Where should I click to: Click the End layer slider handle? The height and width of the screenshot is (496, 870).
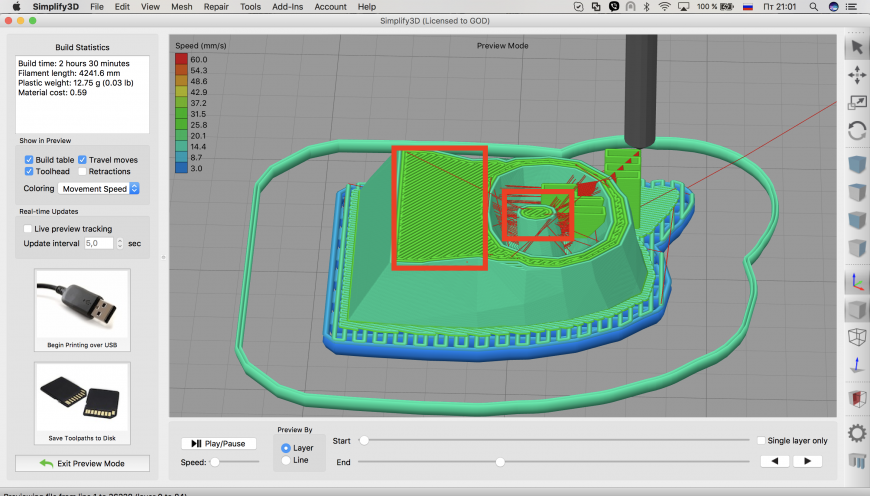[x=500, y=461]
